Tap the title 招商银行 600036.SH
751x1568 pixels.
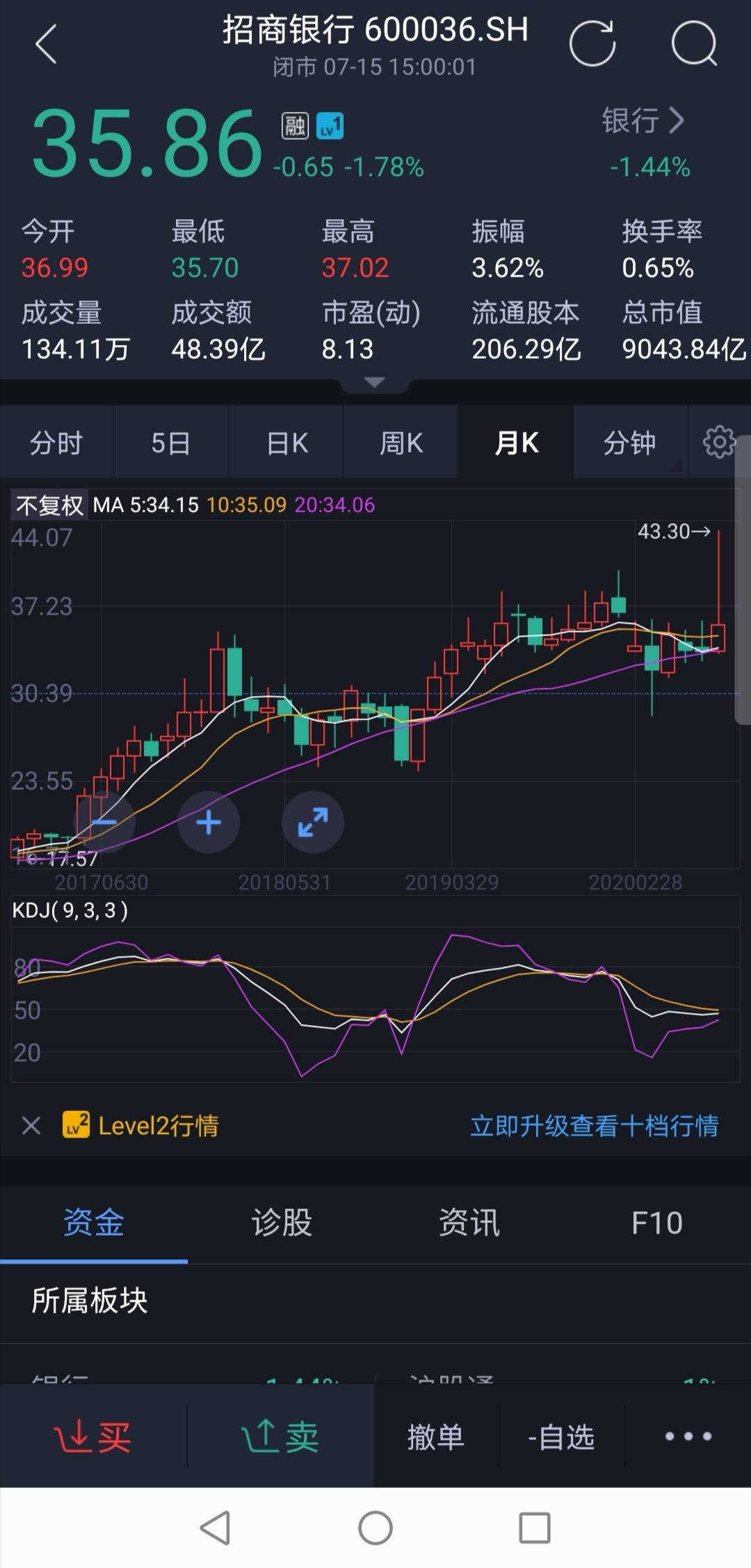click(x=375, y=29)
